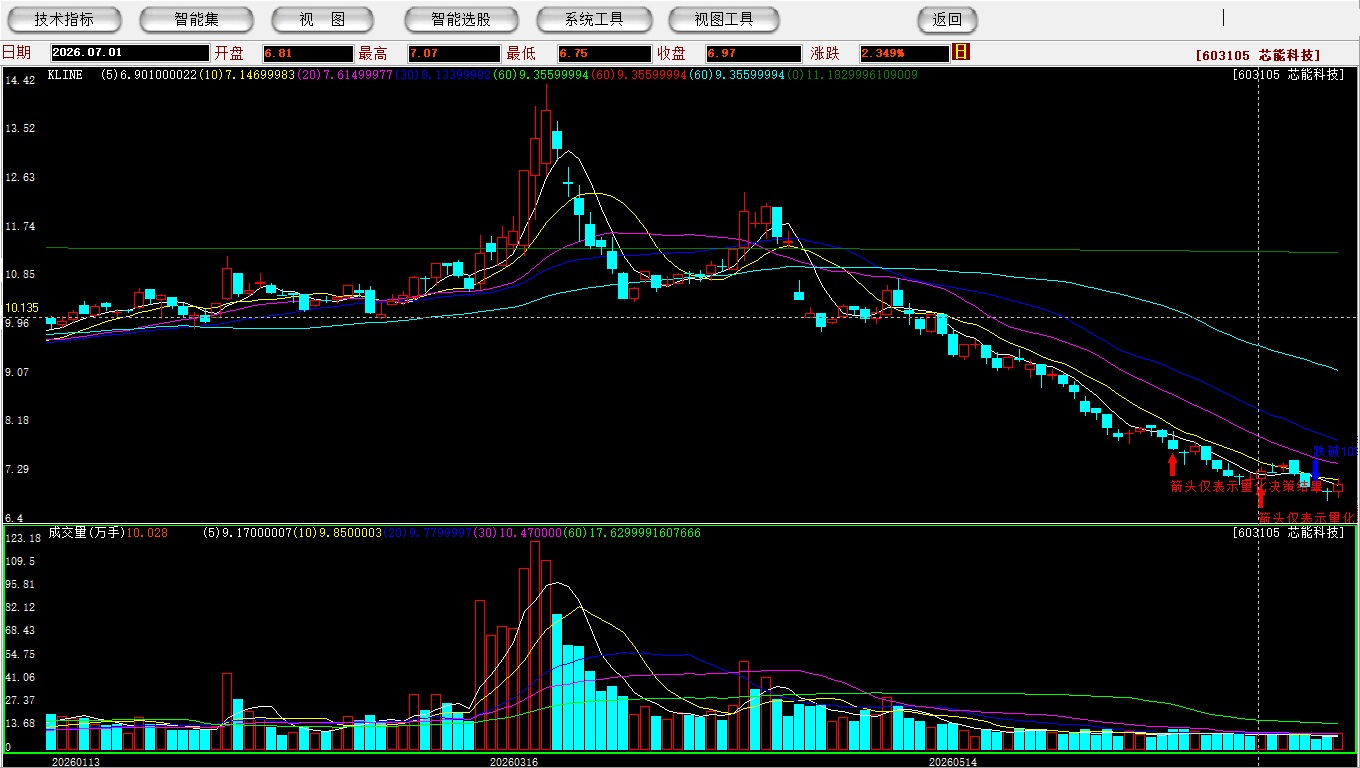Click the date label 20260113
1360x768 pixels.
(x=76, y=762)
